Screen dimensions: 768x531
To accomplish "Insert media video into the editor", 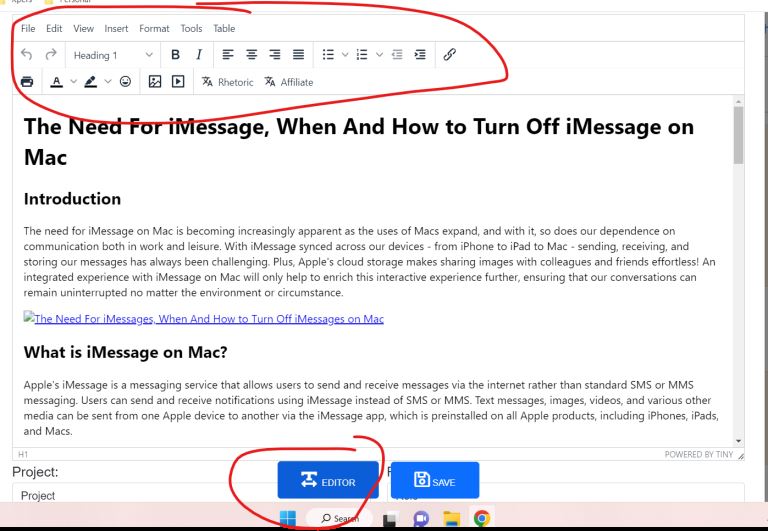I will (178, 81).
